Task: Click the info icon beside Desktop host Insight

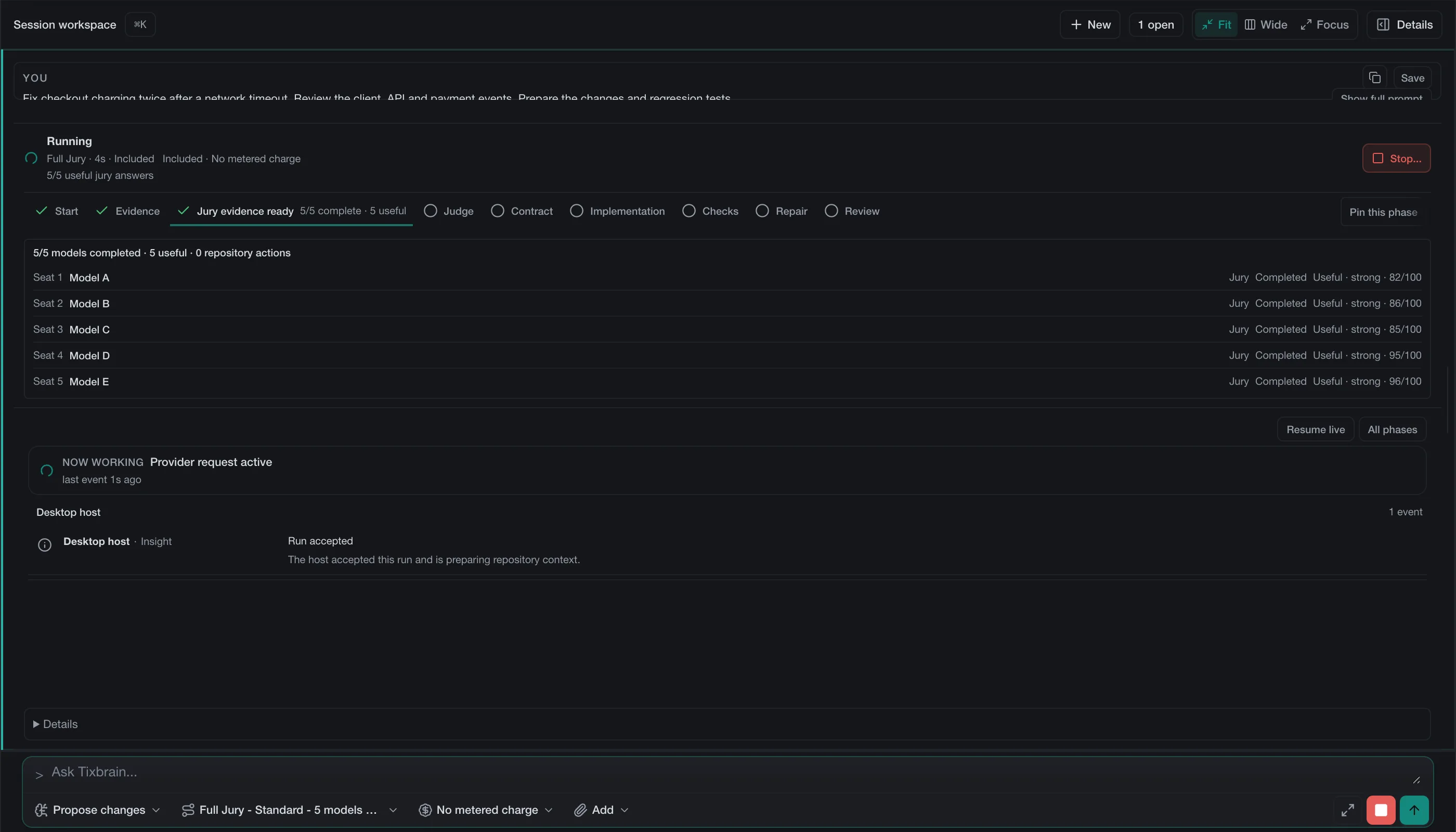Action: 45,544
